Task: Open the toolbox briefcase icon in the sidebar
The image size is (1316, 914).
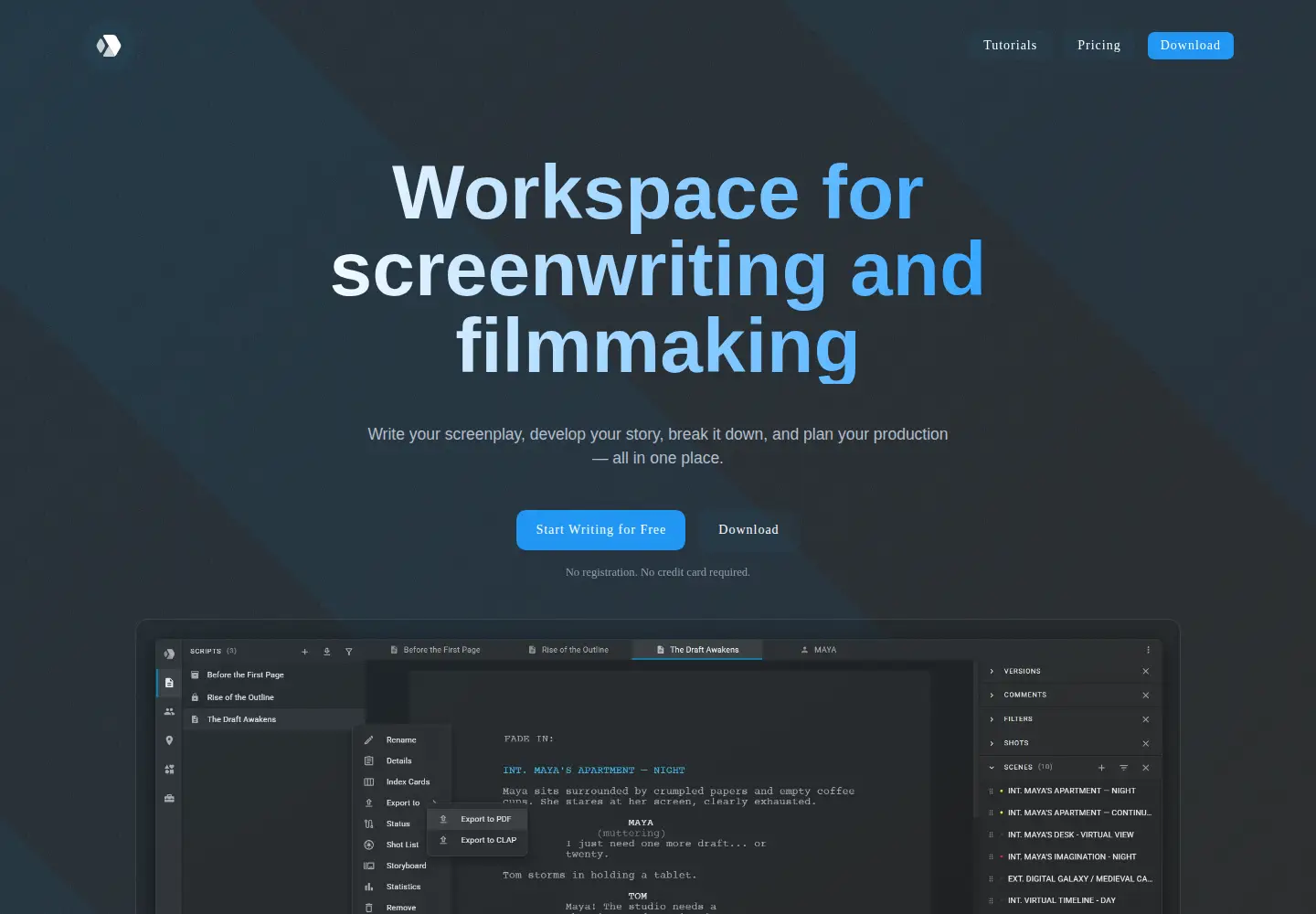Action: point(169,799)
